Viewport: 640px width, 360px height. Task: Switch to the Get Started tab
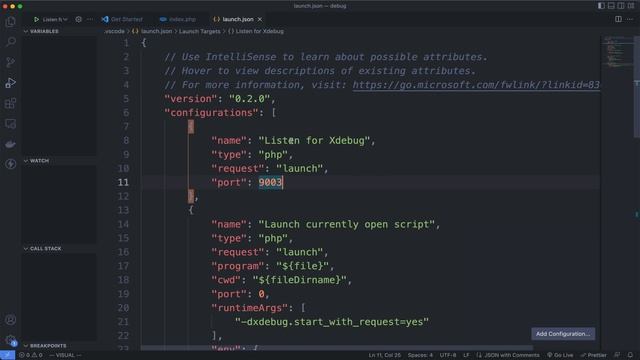click(122, 19)
